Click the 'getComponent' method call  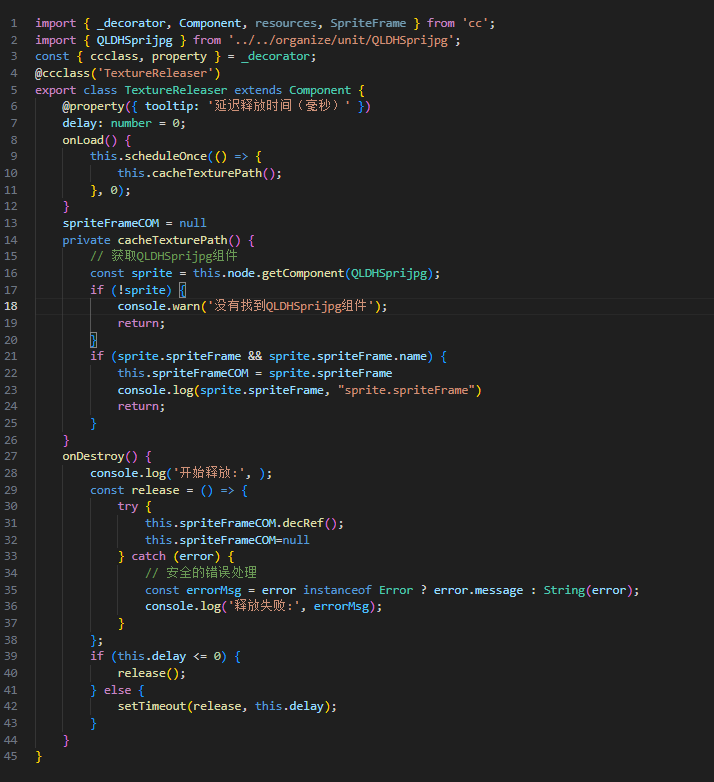click(x=303, y=273)
